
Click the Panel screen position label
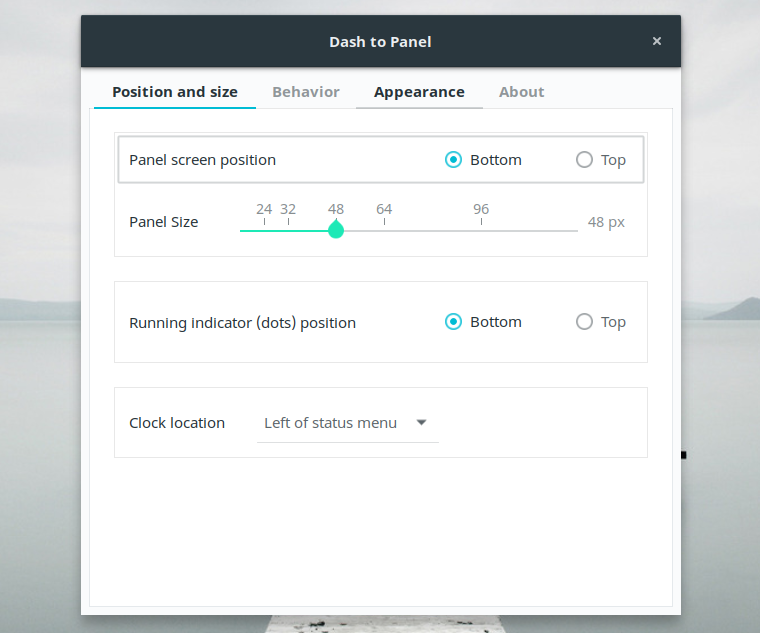tap(203, 160)
